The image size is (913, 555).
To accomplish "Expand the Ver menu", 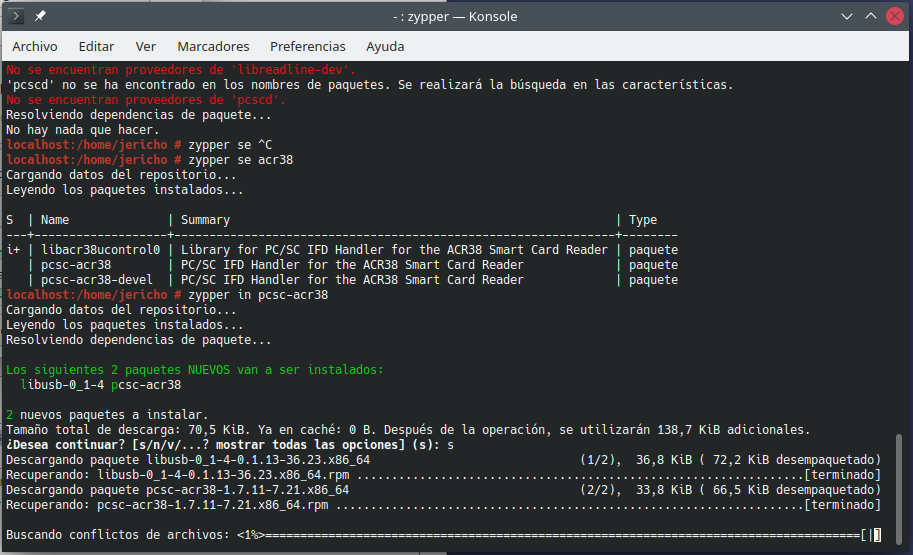I will click(146, 46).
